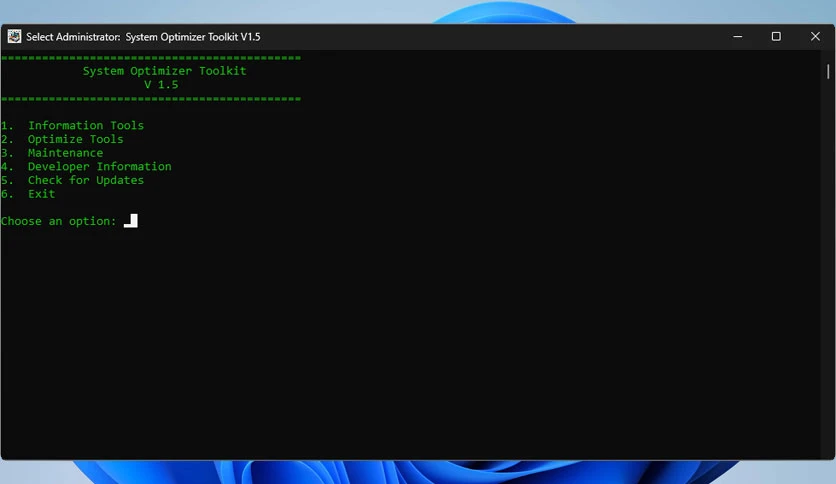Click the 'Developer Information' menu line
836x484 pixels.
pyautogui.click(x=86, y=167)
